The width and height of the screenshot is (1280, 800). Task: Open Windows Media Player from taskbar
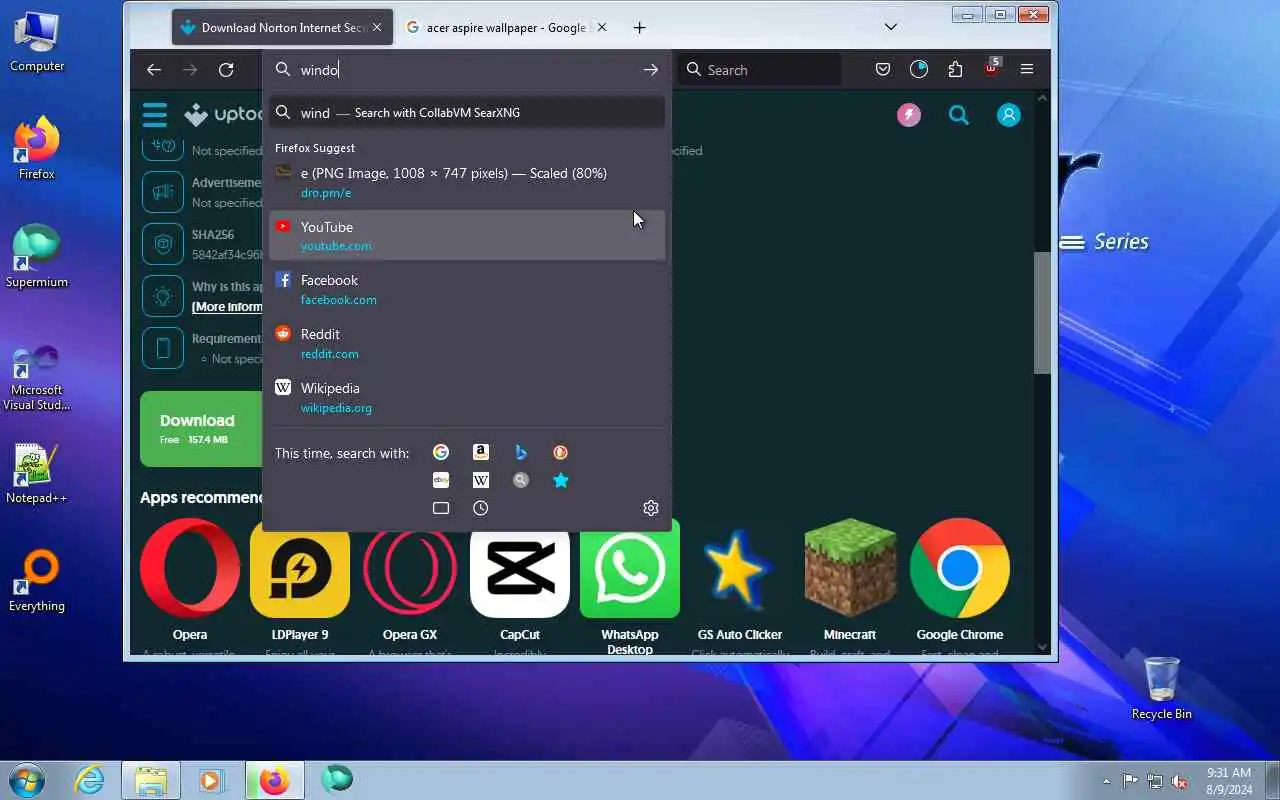click(x=212, y=780)
